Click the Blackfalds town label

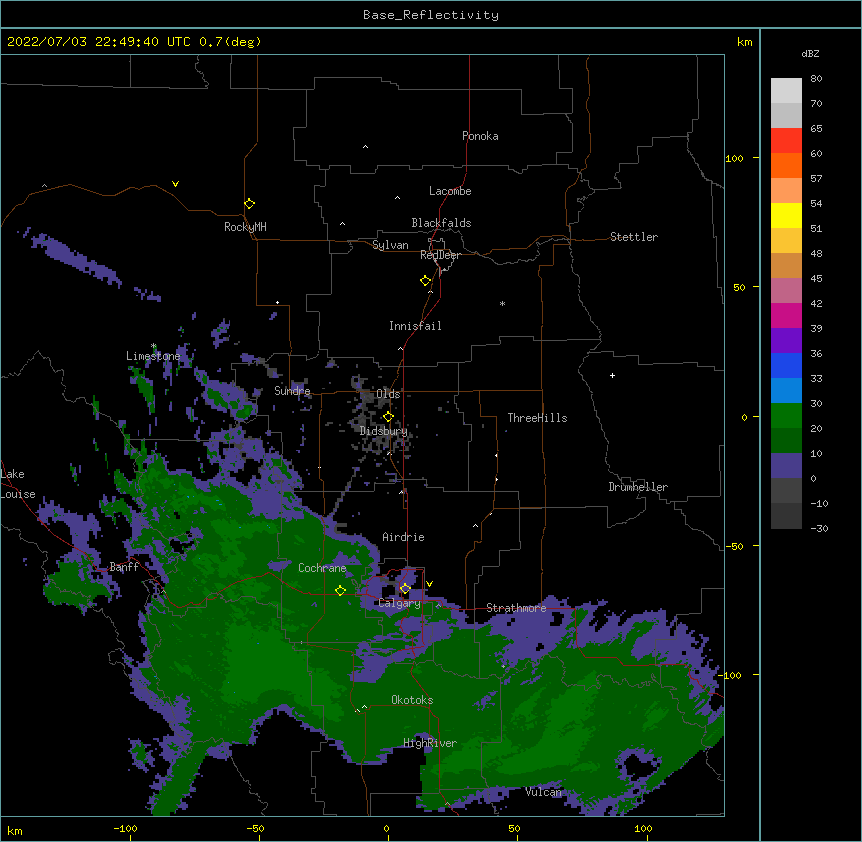pos(441,223)
